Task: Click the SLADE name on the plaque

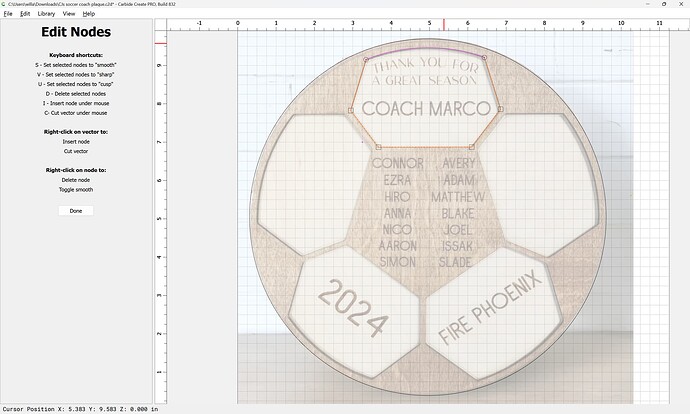Action: point(455,262)
